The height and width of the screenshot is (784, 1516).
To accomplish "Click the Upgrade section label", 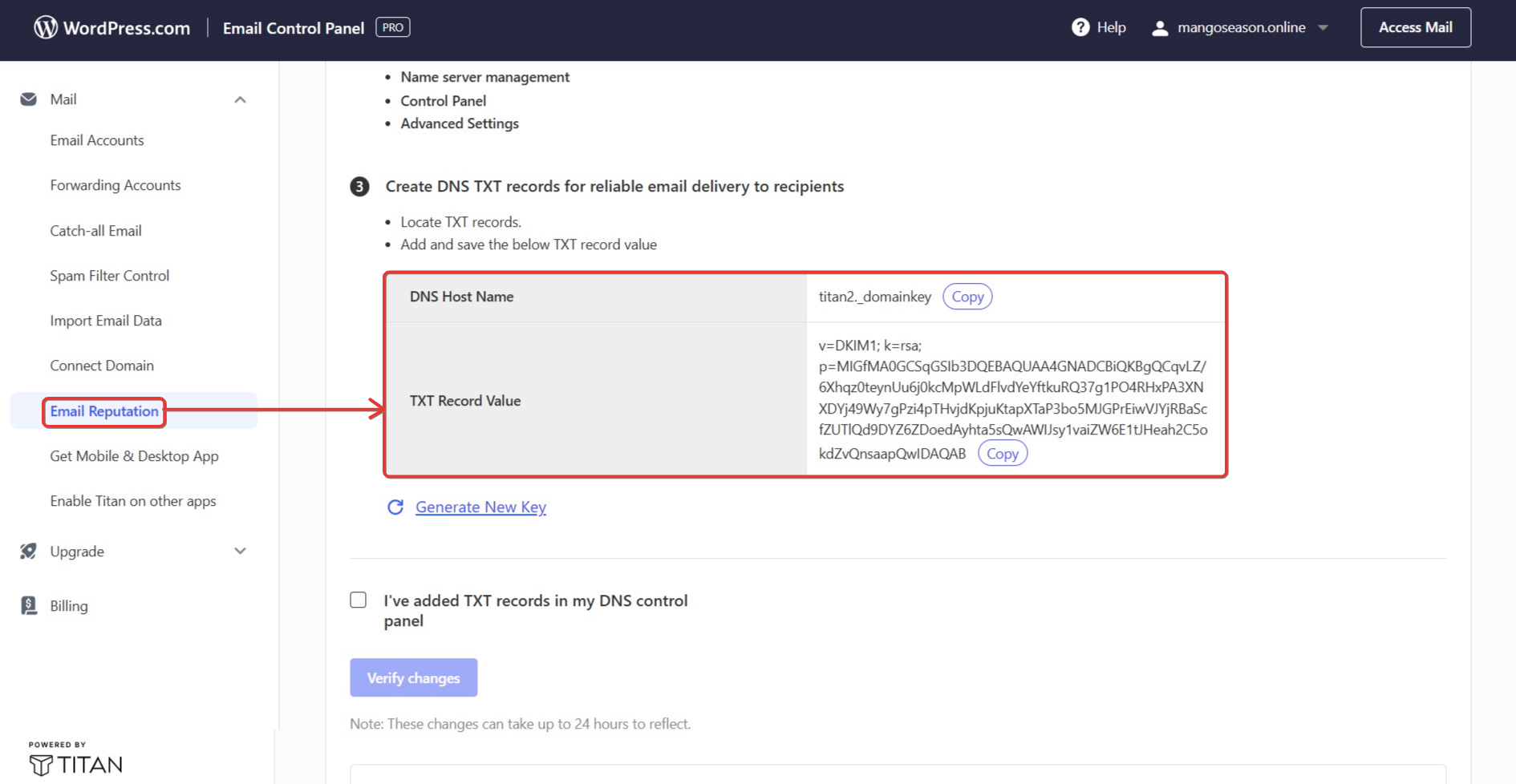I will (x=77, y=552).
